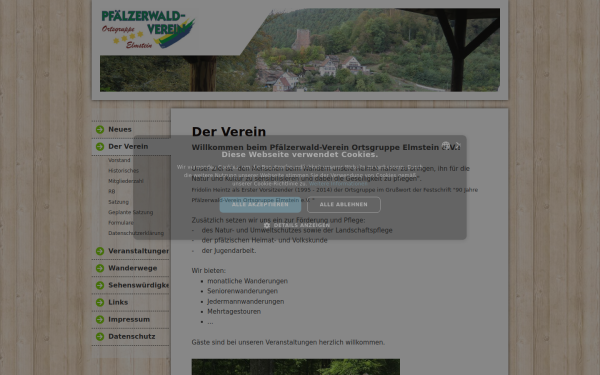Click the sentence about Gäste being willkommen
Image resolution: width=600 pixels, height=375 pixels.
click(x=288, y=342)
